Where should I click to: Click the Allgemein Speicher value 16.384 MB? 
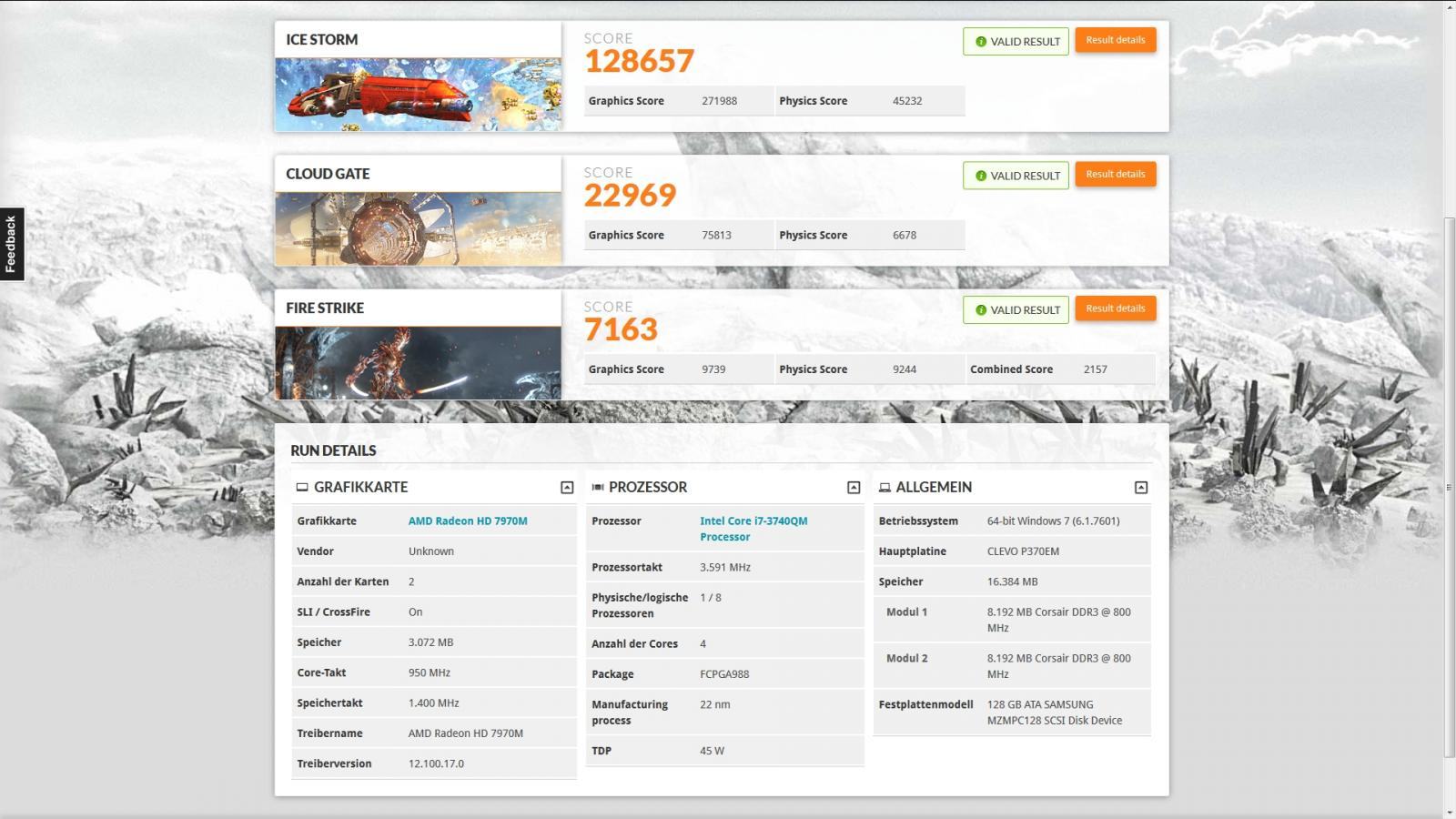click(1013, 581)
